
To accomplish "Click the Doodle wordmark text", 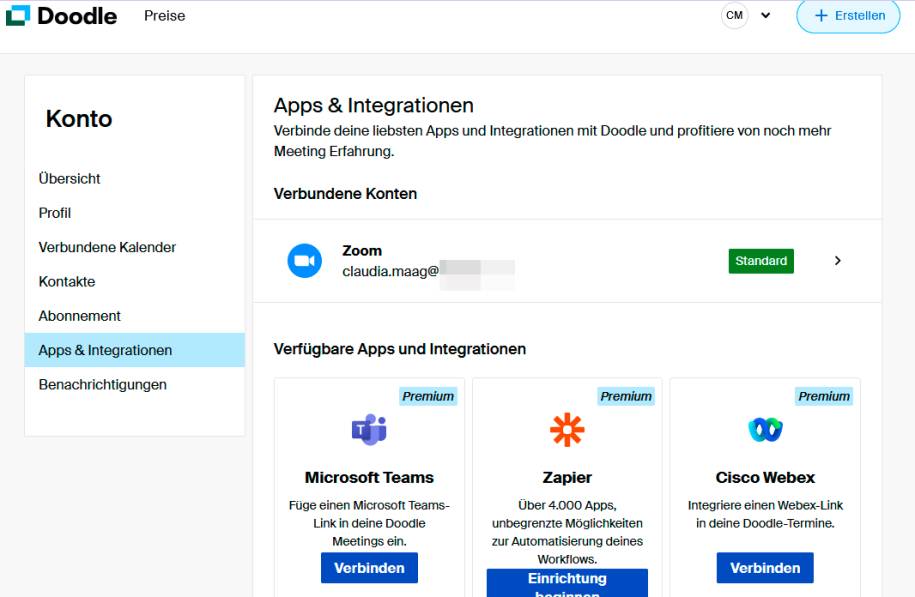I will [77, 16].
